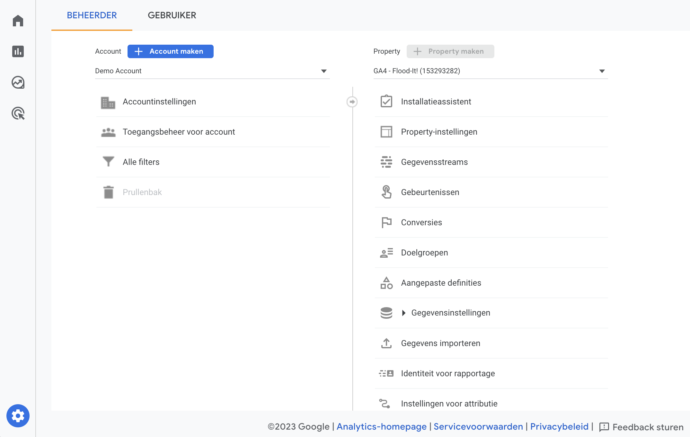Open the Home icon in left sidebar
Screen dimensions: 690x437
click(18, 20)
